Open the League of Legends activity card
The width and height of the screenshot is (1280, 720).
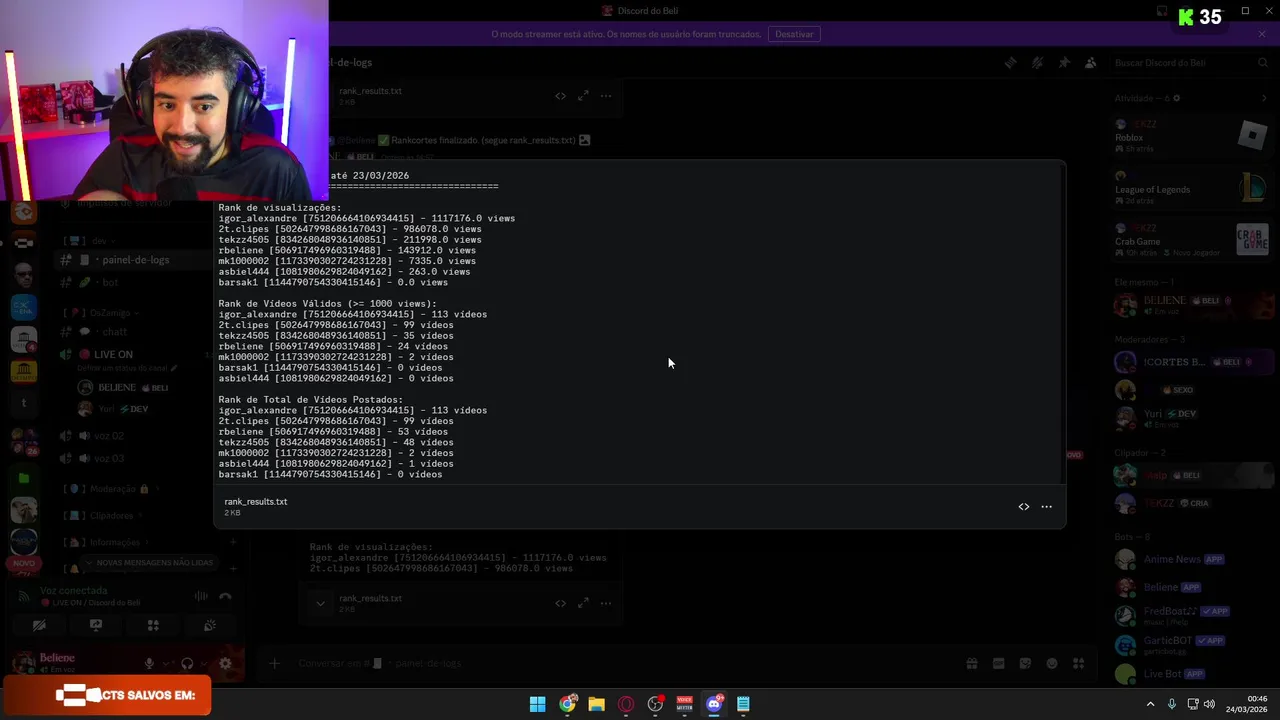(1192, 188)
